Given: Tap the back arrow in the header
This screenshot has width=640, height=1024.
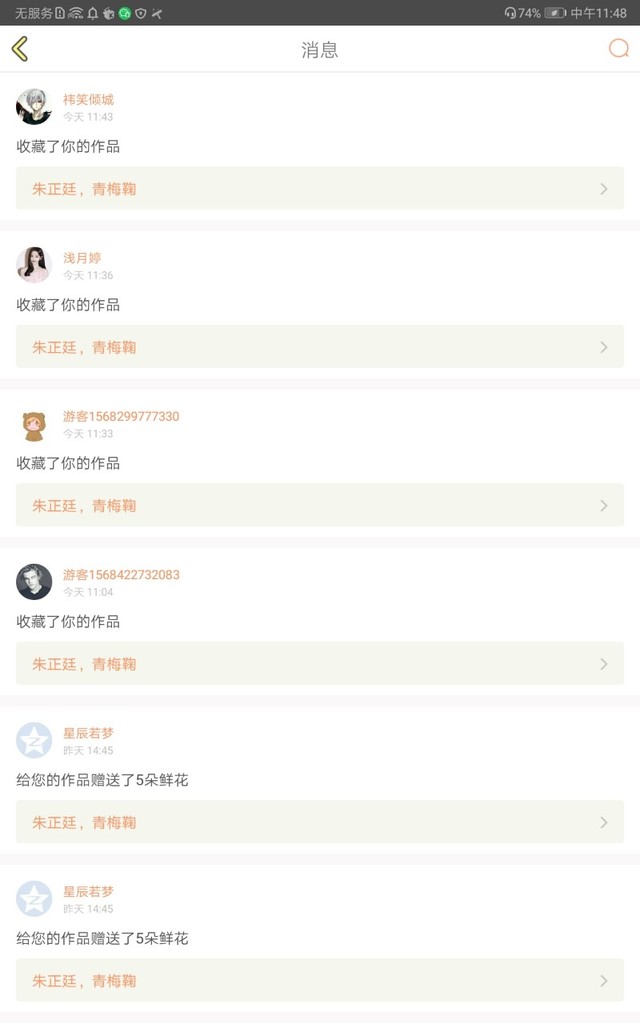Looking at the screenshot, I should click(20, 49).
